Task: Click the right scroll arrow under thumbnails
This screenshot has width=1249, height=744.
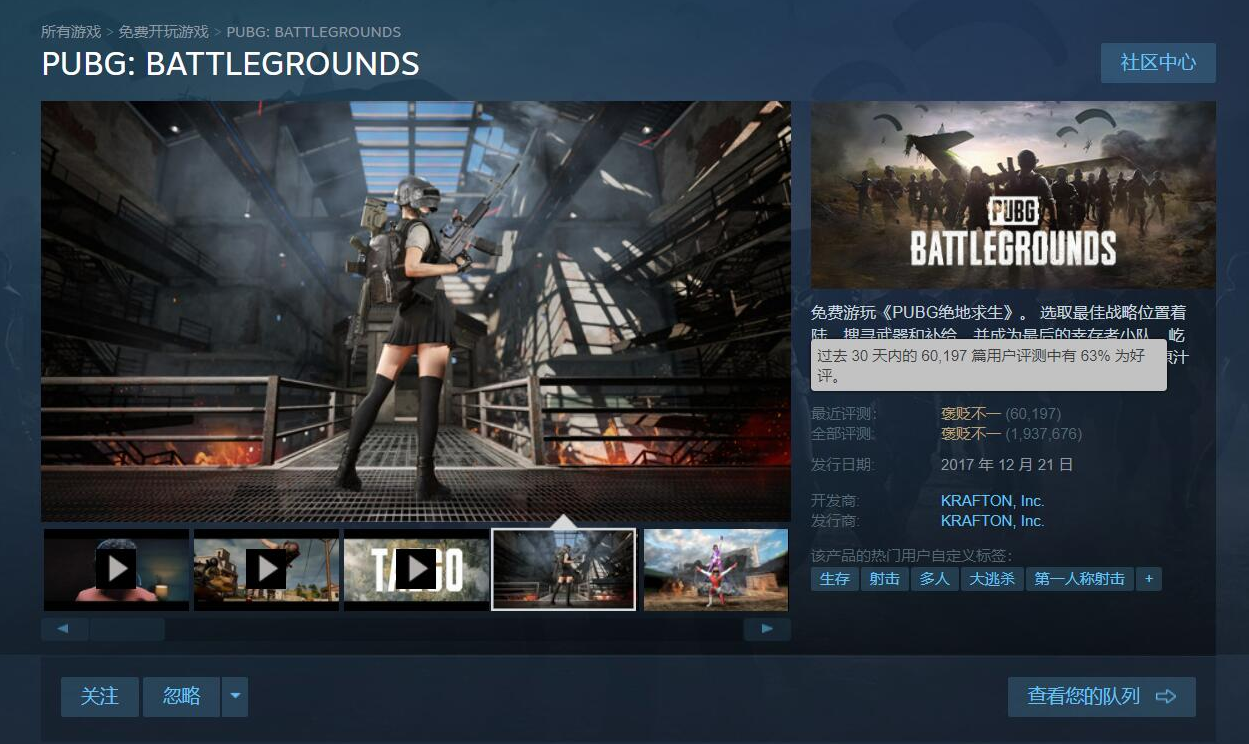Action: [767, 629]
